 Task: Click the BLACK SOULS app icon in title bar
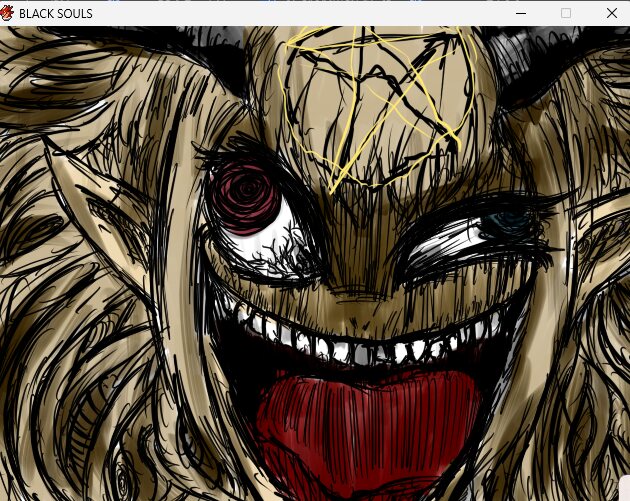pos(6,13)
